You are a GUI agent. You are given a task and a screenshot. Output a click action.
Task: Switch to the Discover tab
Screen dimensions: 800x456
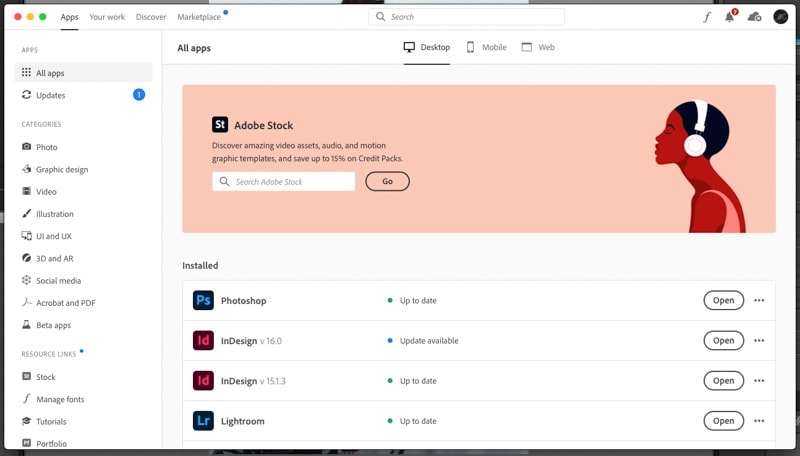[x=151, y=17]
